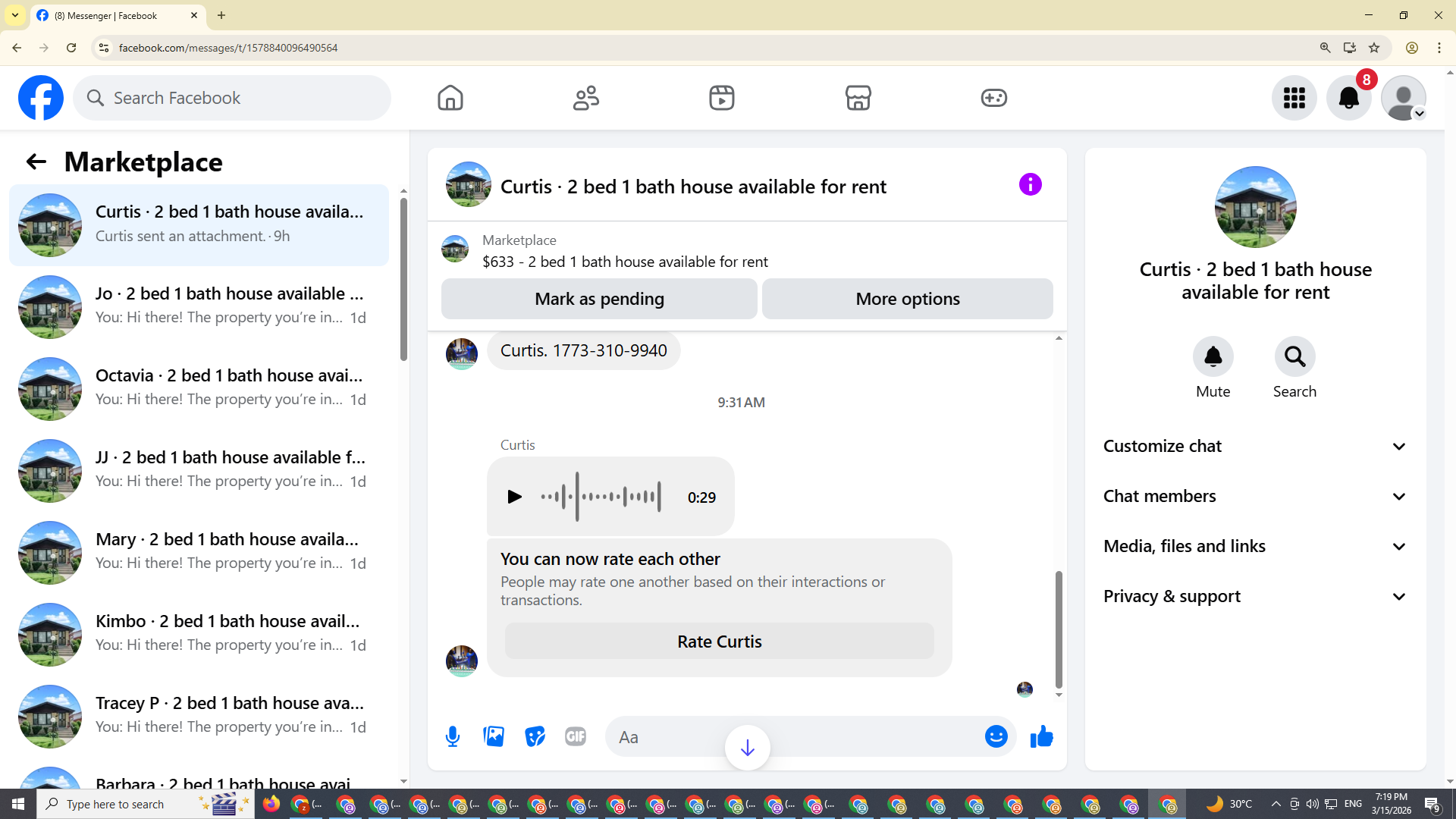
Task: Open Curtis conversation in the chat list
Action: click(199, 225)
